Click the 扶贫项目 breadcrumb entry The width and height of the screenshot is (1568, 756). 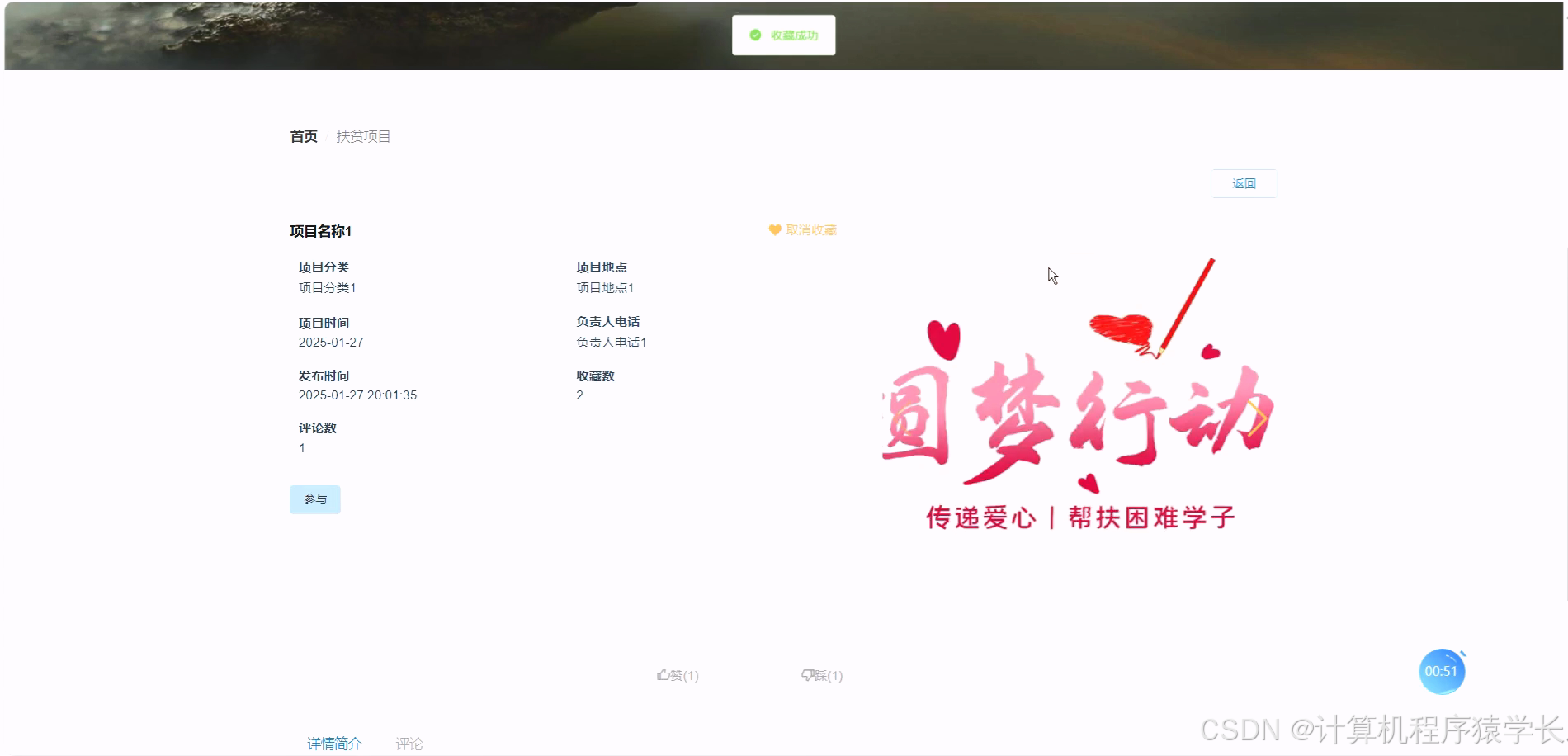coord(363,136)
